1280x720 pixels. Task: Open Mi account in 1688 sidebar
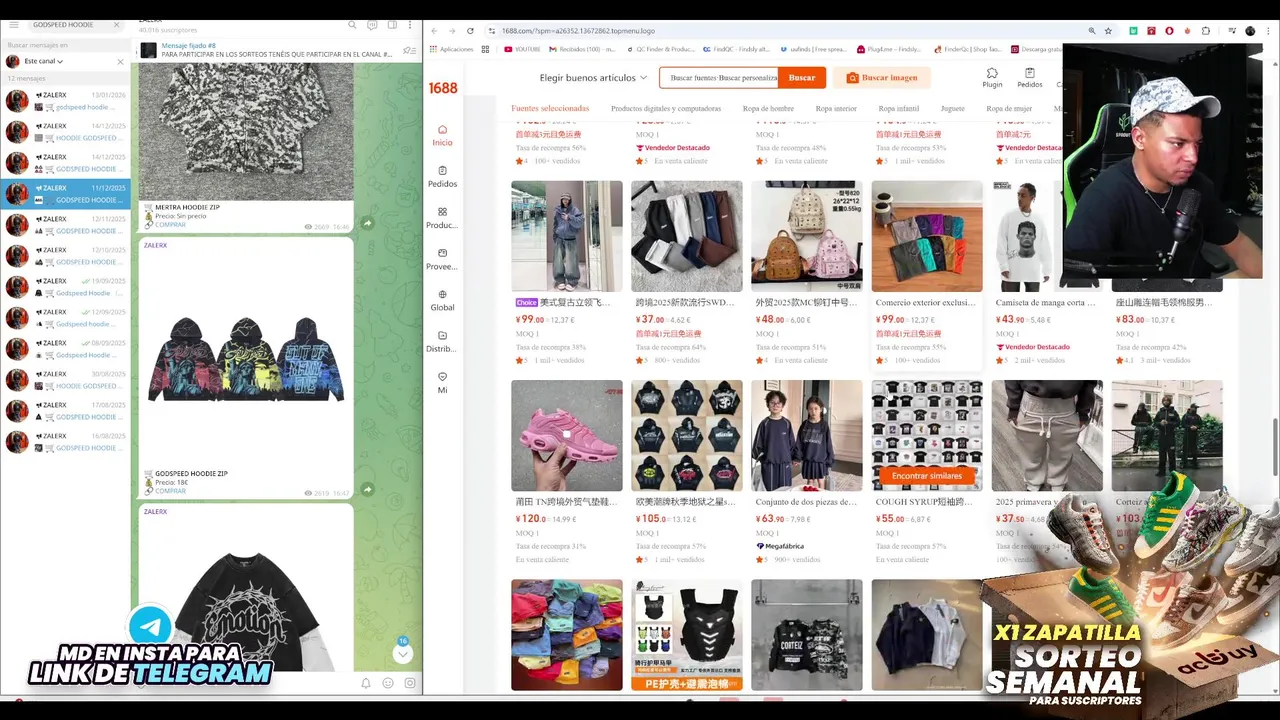(442, 383)
